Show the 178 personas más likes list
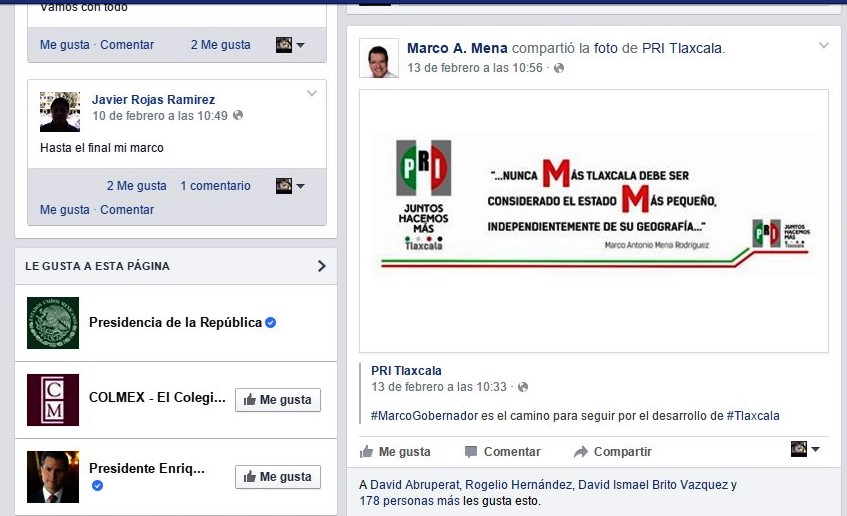The image size is (847, 516). point(409,501)
